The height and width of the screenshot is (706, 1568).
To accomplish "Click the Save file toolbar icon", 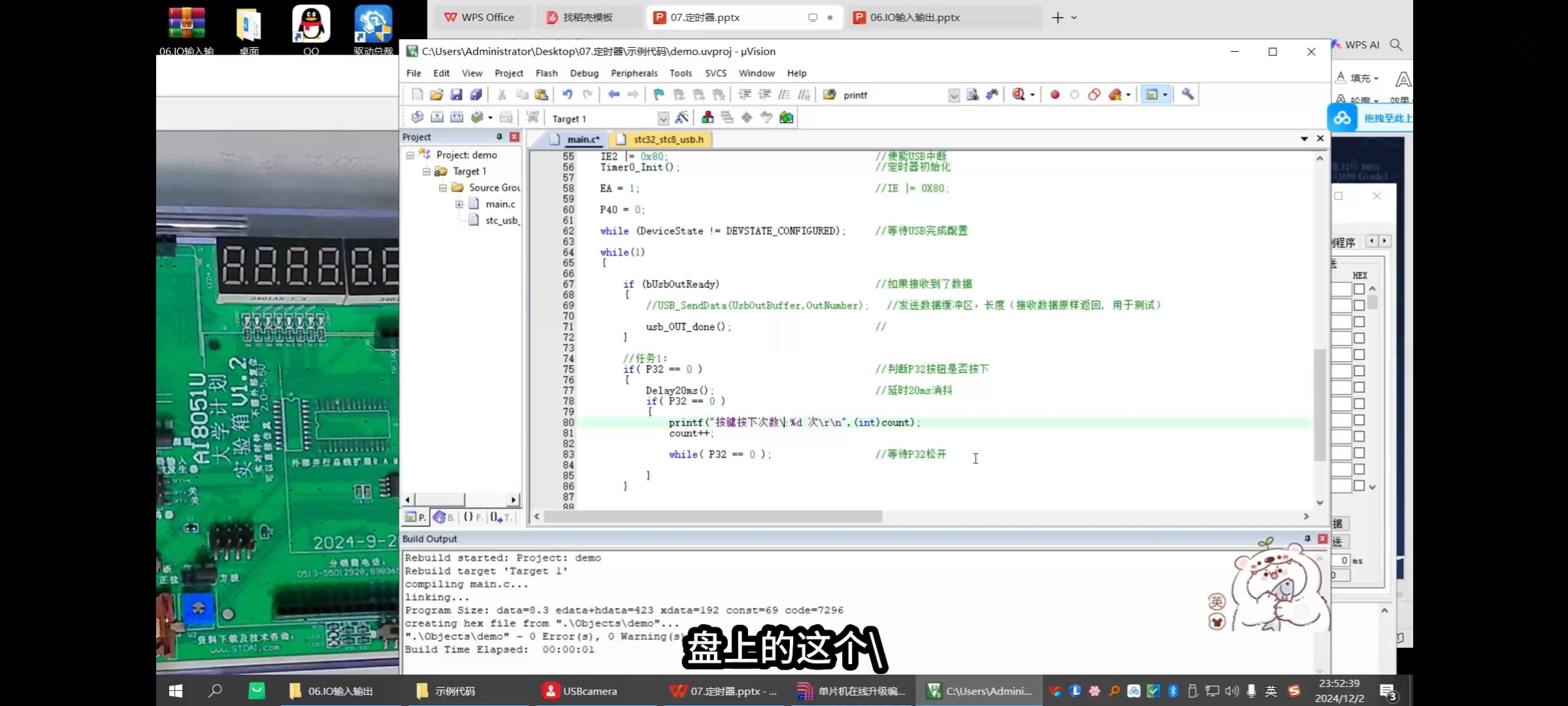I will pos(456,95).
